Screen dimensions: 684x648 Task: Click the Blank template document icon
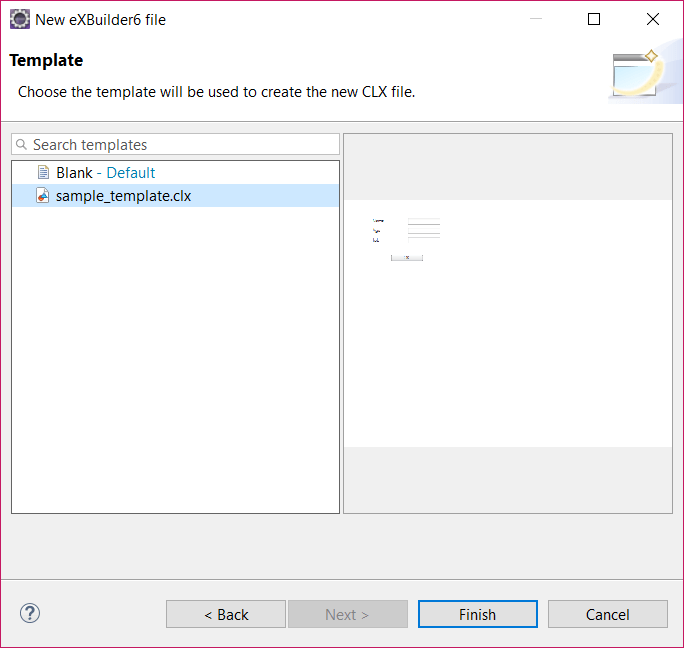(43, 172)
